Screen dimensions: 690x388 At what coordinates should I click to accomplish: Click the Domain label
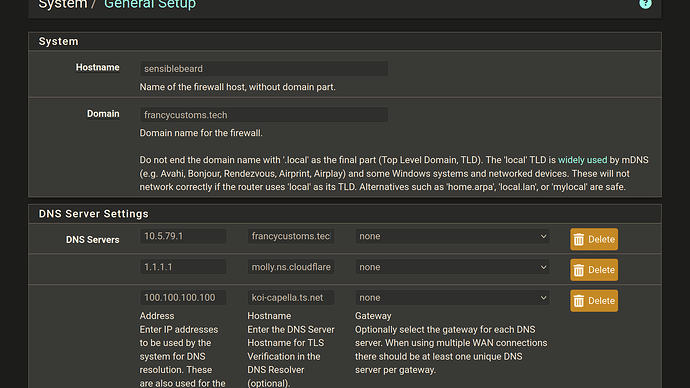click(103, 114)
